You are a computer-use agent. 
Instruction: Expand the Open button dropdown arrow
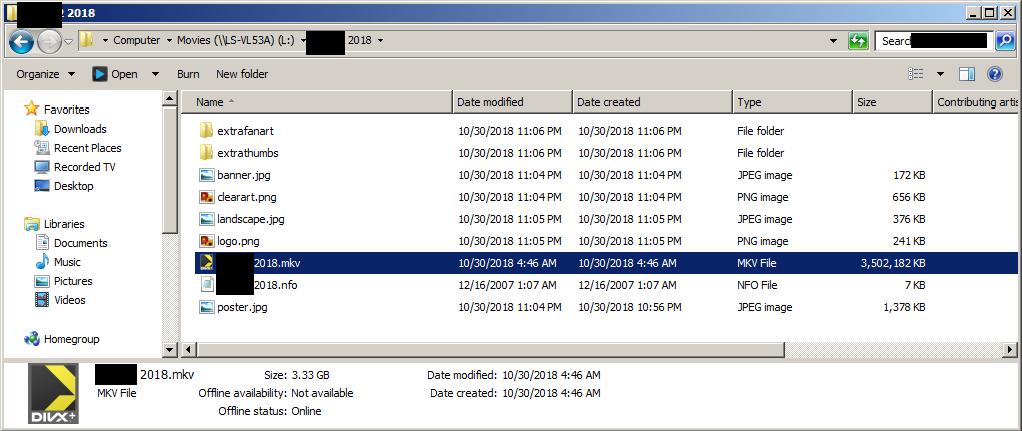tap(155, 74)
